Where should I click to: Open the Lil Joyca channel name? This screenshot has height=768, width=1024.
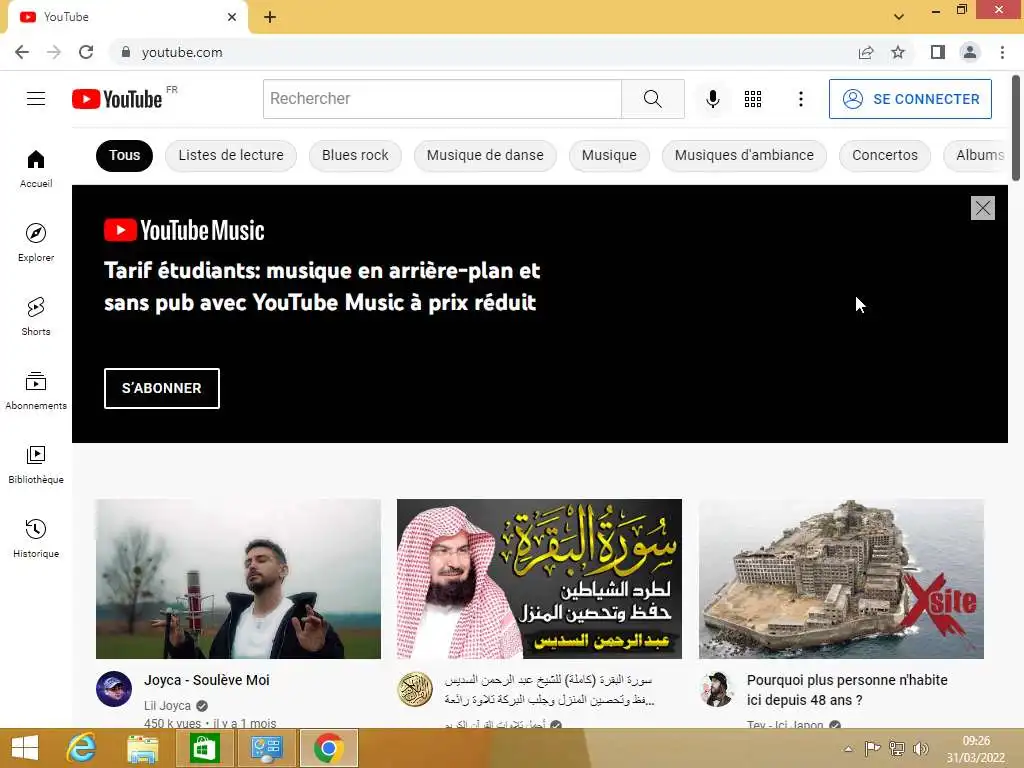click(167, 705)
